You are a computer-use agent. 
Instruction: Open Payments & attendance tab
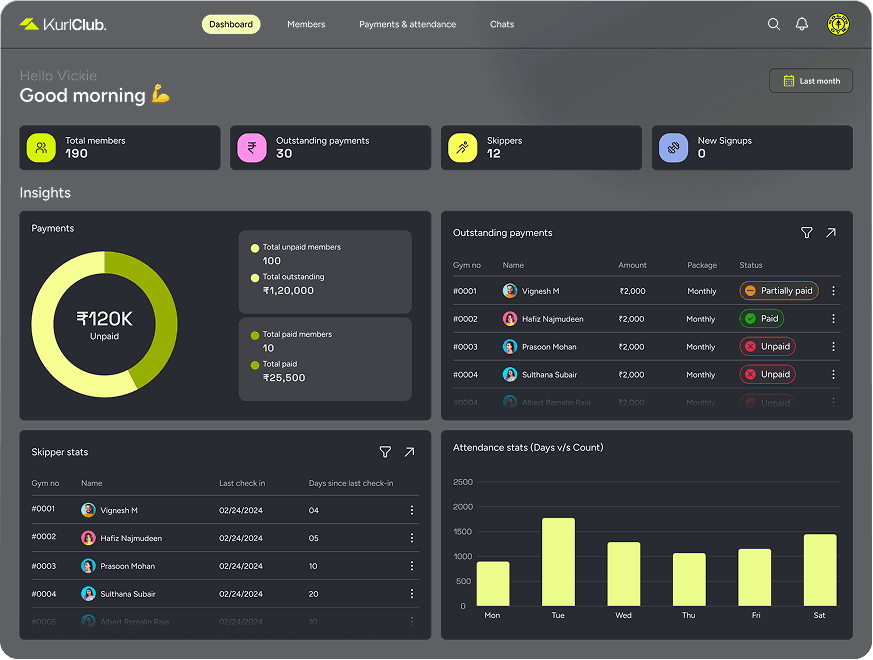pos(407,24)
